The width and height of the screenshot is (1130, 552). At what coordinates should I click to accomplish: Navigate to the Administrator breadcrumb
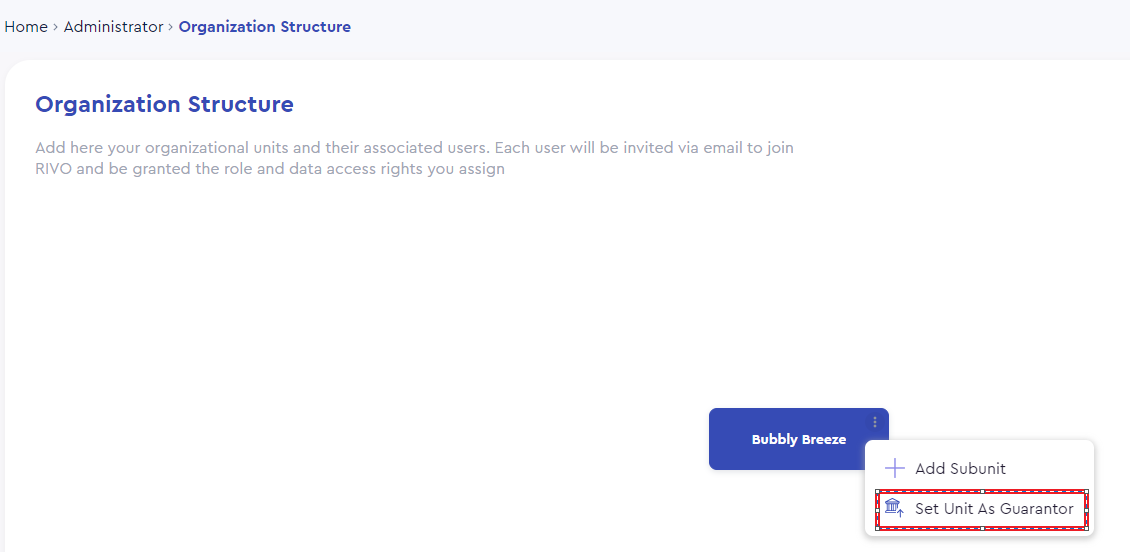(x=113, y=27)
